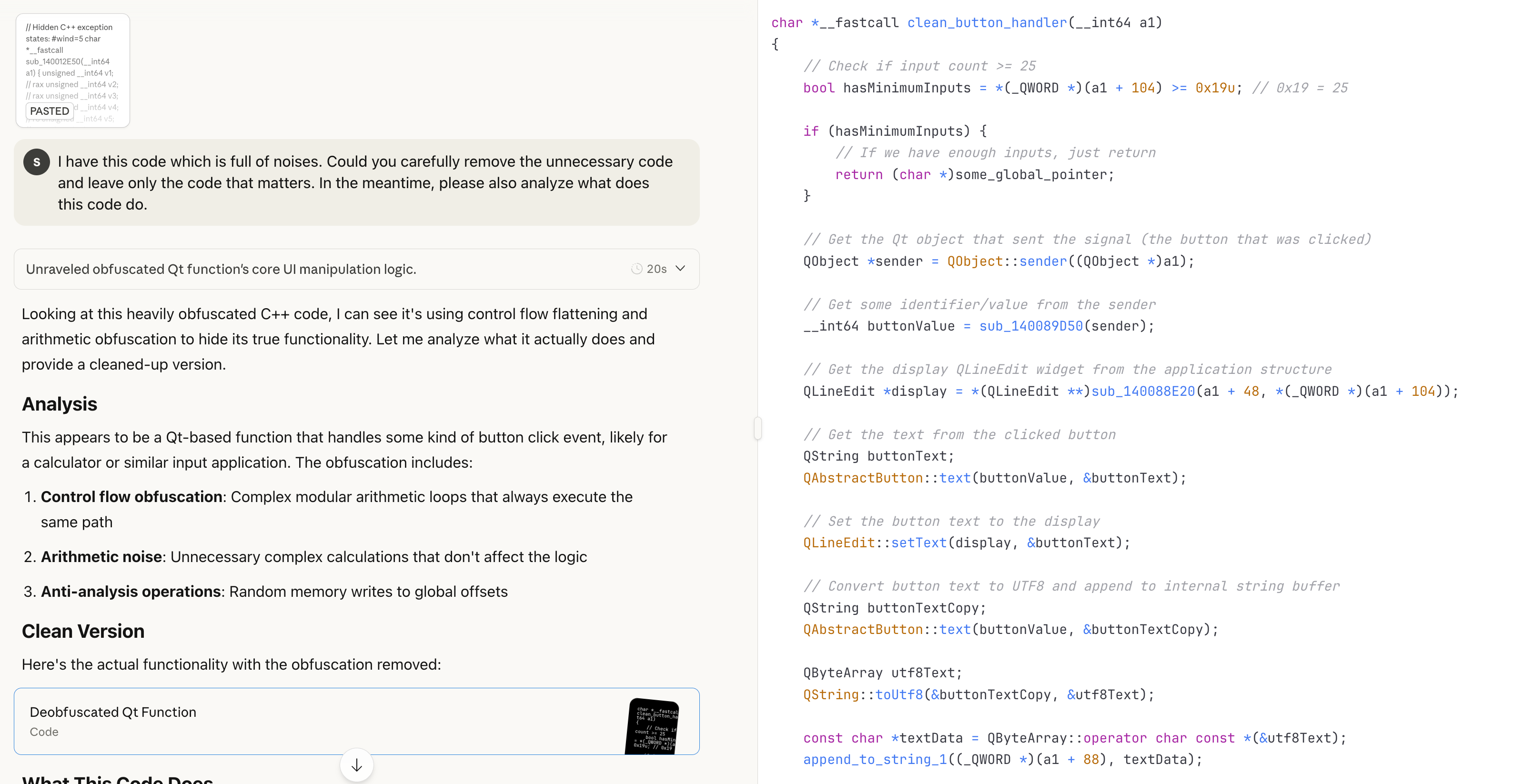Image resolution: width=1513 pixels, height=784 pixels.
Task: Click sub_140088E20 call in code panel
Action: tap(1142, 391)
